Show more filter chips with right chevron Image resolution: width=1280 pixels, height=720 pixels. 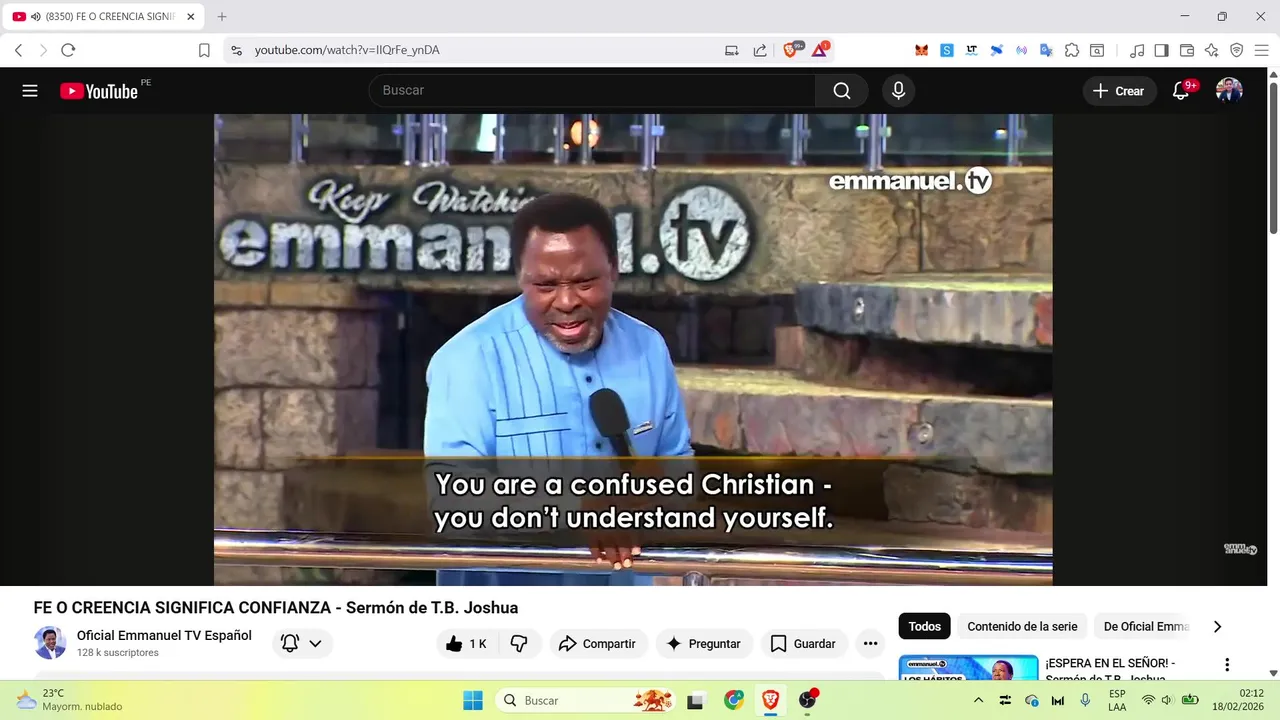point(1217,627)
